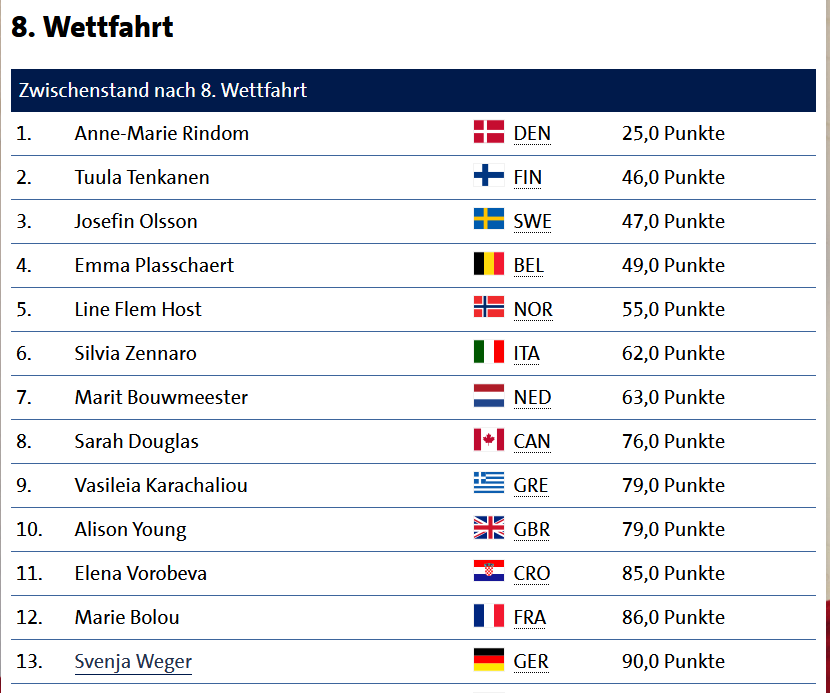Click the Canada flag icon

[x=489, y=439]
